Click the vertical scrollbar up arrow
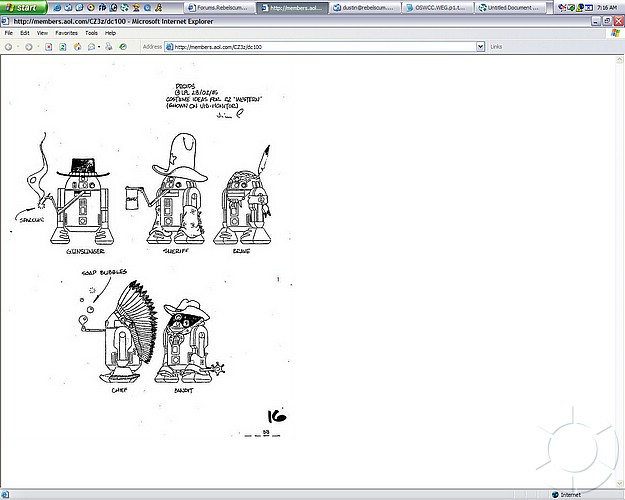625x500 pixels. pyautogui.click(x=620, y=60)
